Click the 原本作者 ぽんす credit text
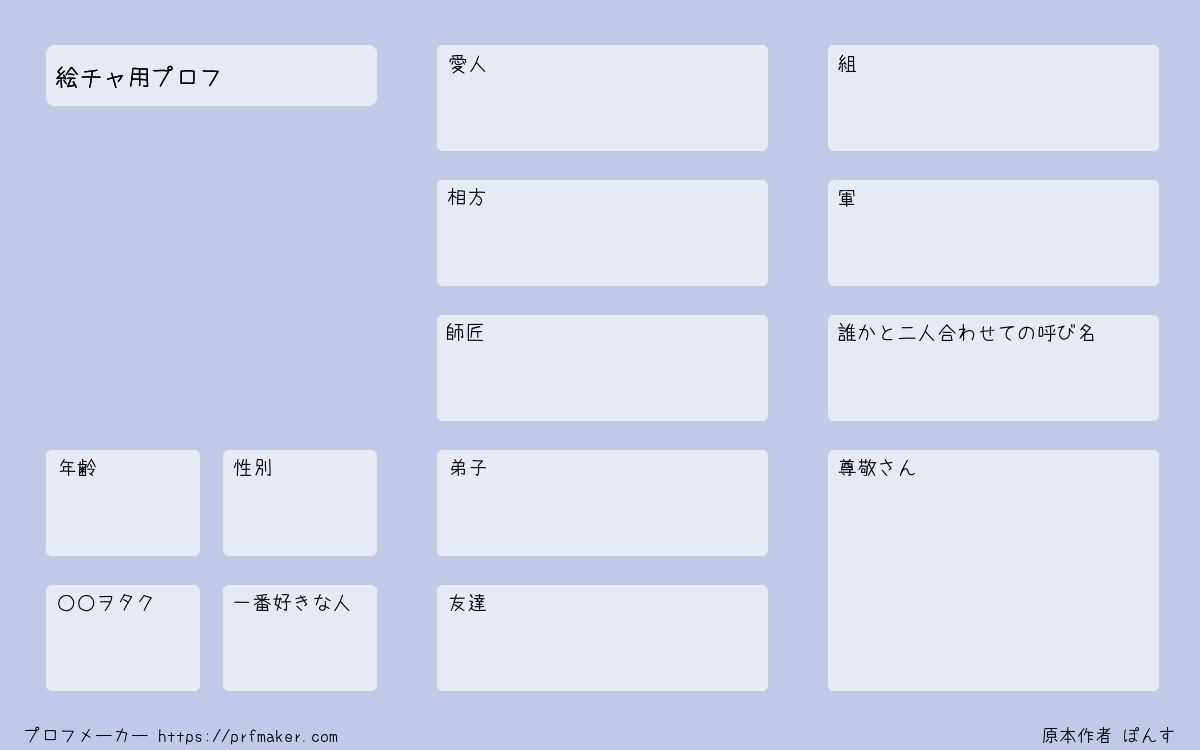Viewport: 1200px width, 750px height. [1109, 736]
